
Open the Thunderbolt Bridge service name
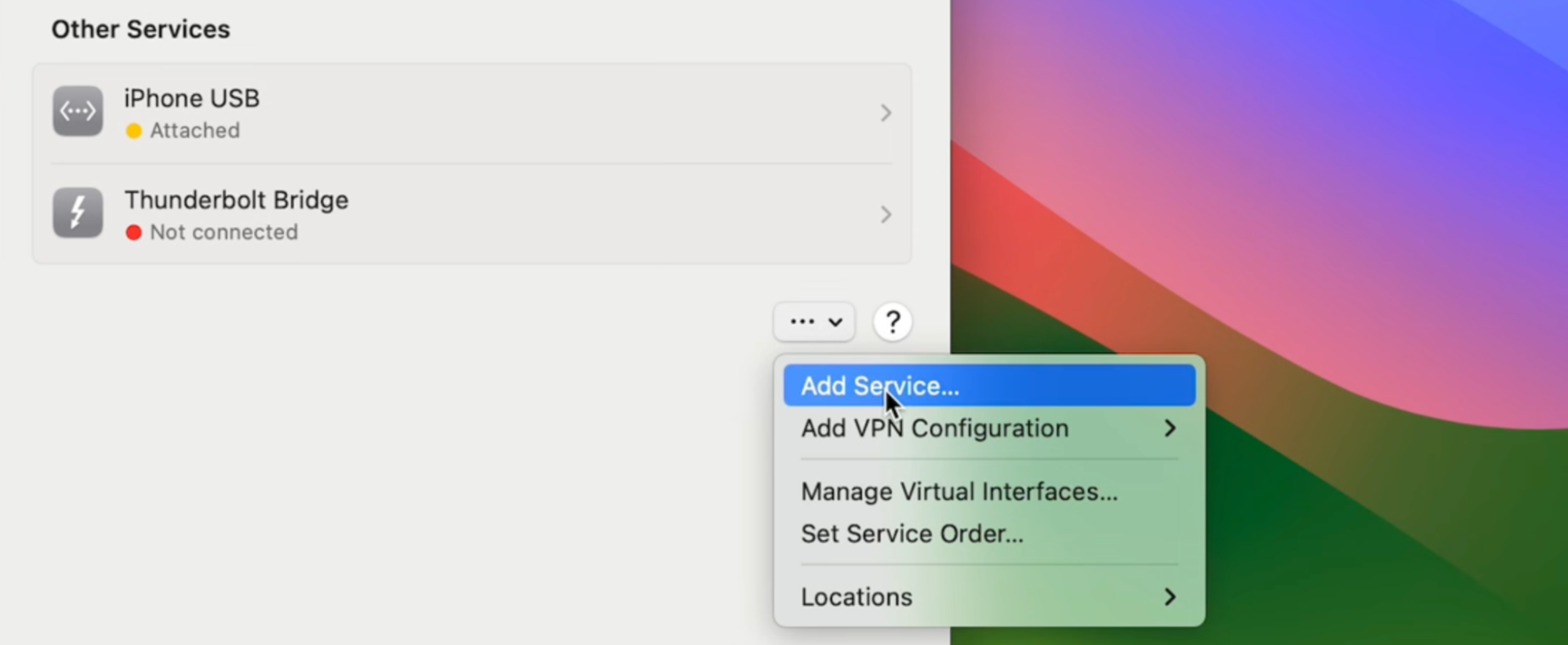coord(236,200)
